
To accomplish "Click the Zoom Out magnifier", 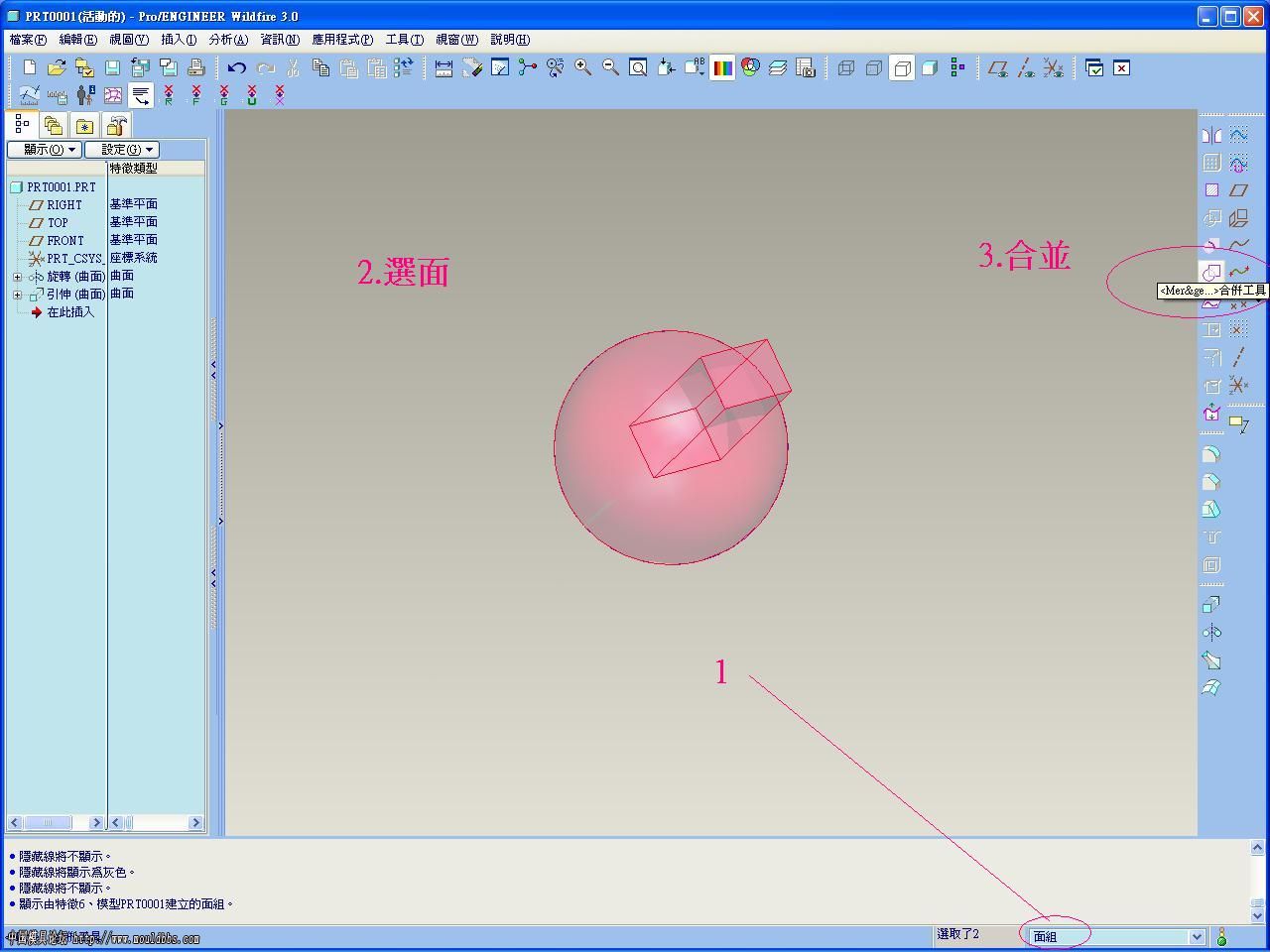I will tap(611, 67).
